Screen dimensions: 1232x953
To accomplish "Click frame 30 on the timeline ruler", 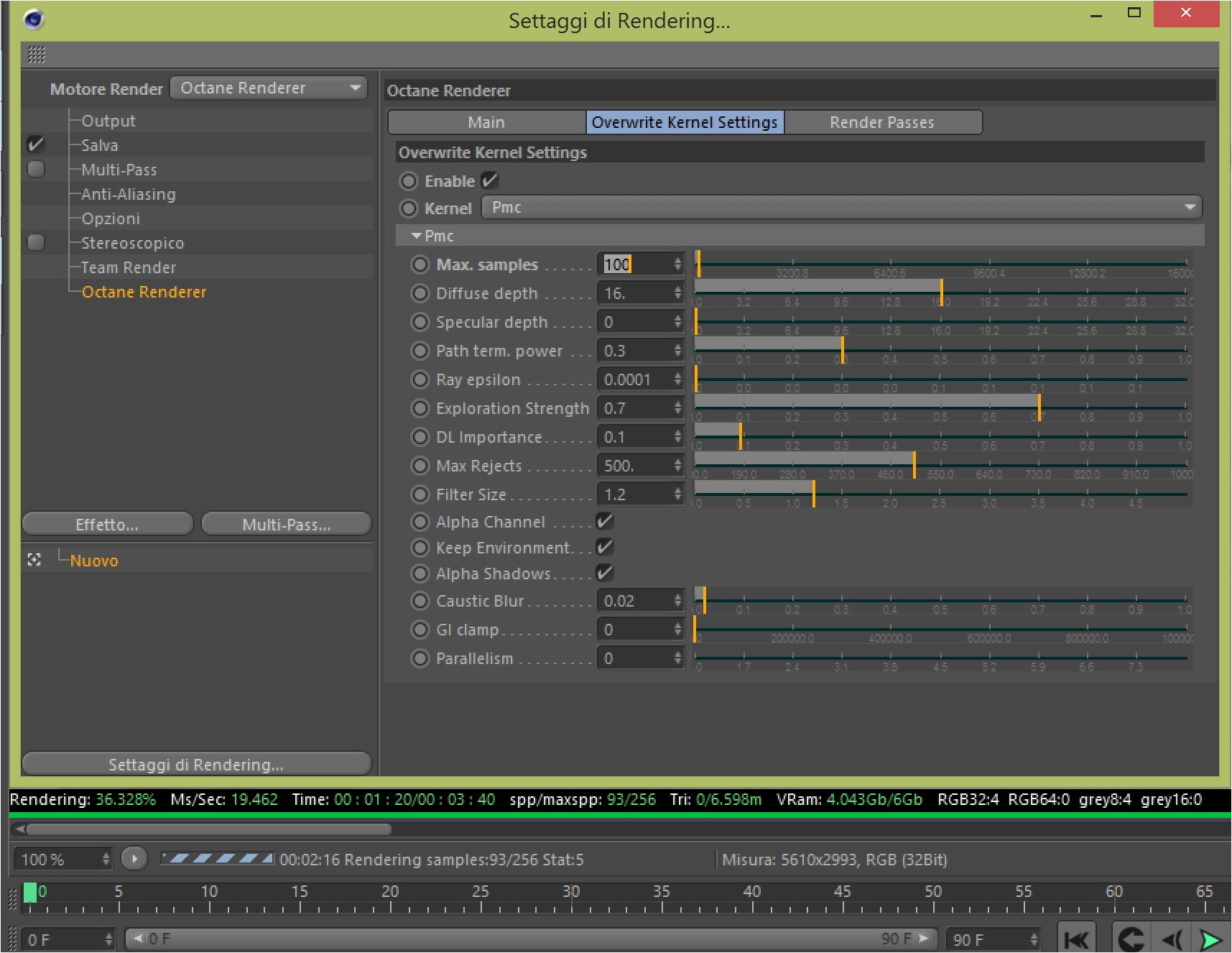I will (571, 891).
